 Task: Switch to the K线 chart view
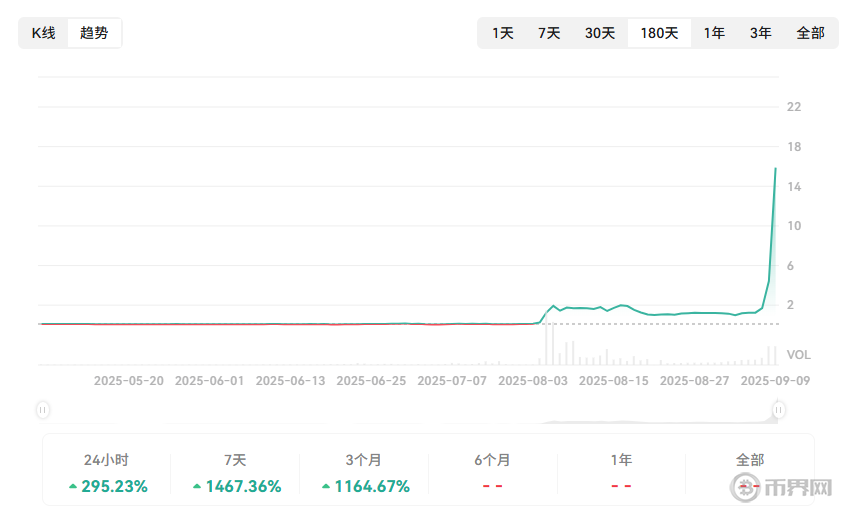pyautogui.click(x=44, y=33)
